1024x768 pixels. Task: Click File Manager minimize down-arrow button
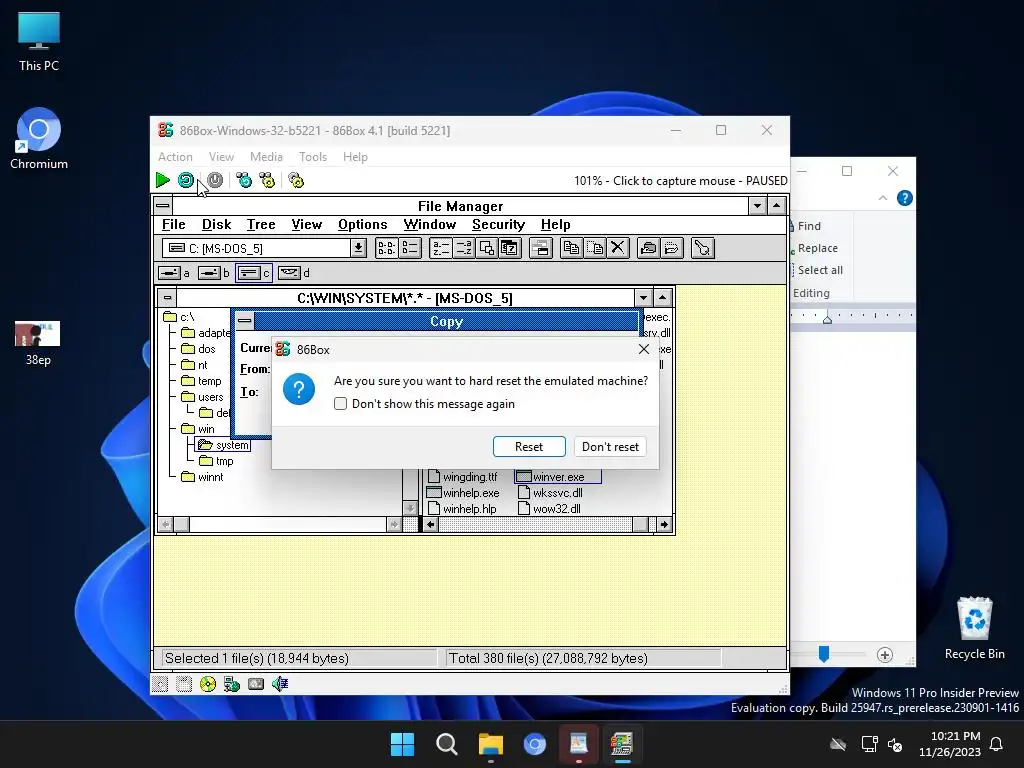click(757, 206)
